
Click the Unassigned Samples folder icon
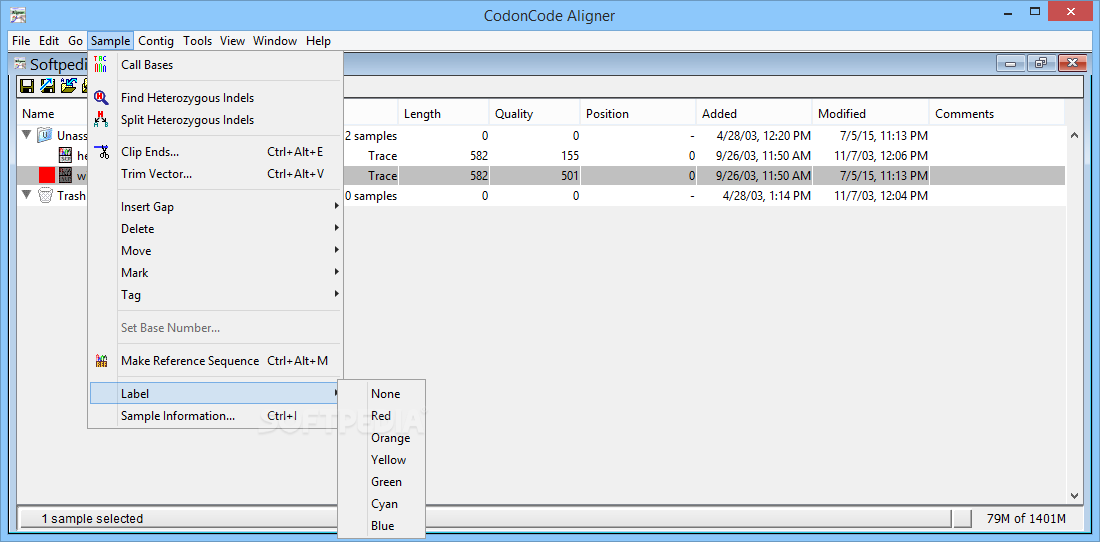click(45, 135)
